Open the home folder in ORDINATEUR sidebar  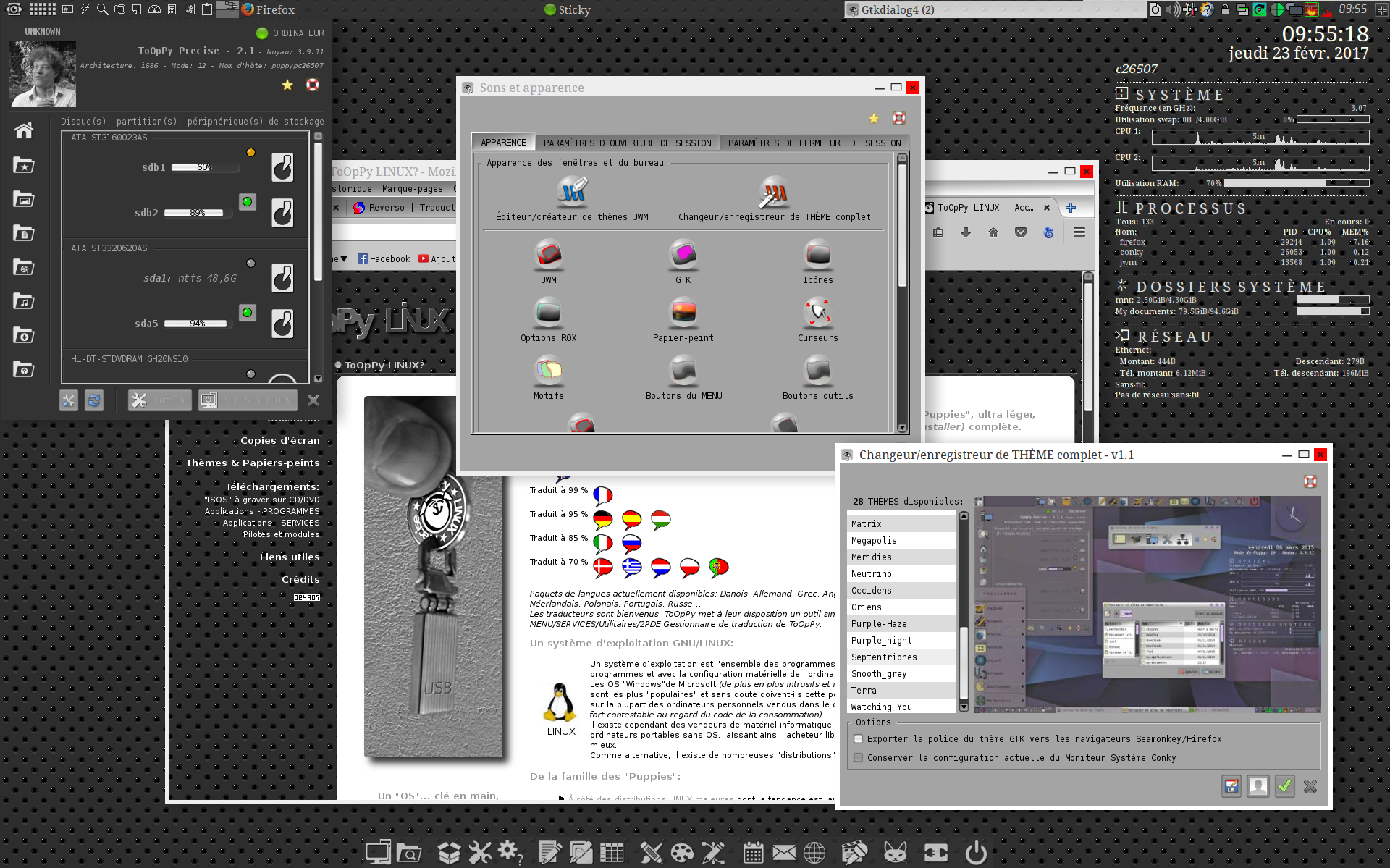coord(24,130)
